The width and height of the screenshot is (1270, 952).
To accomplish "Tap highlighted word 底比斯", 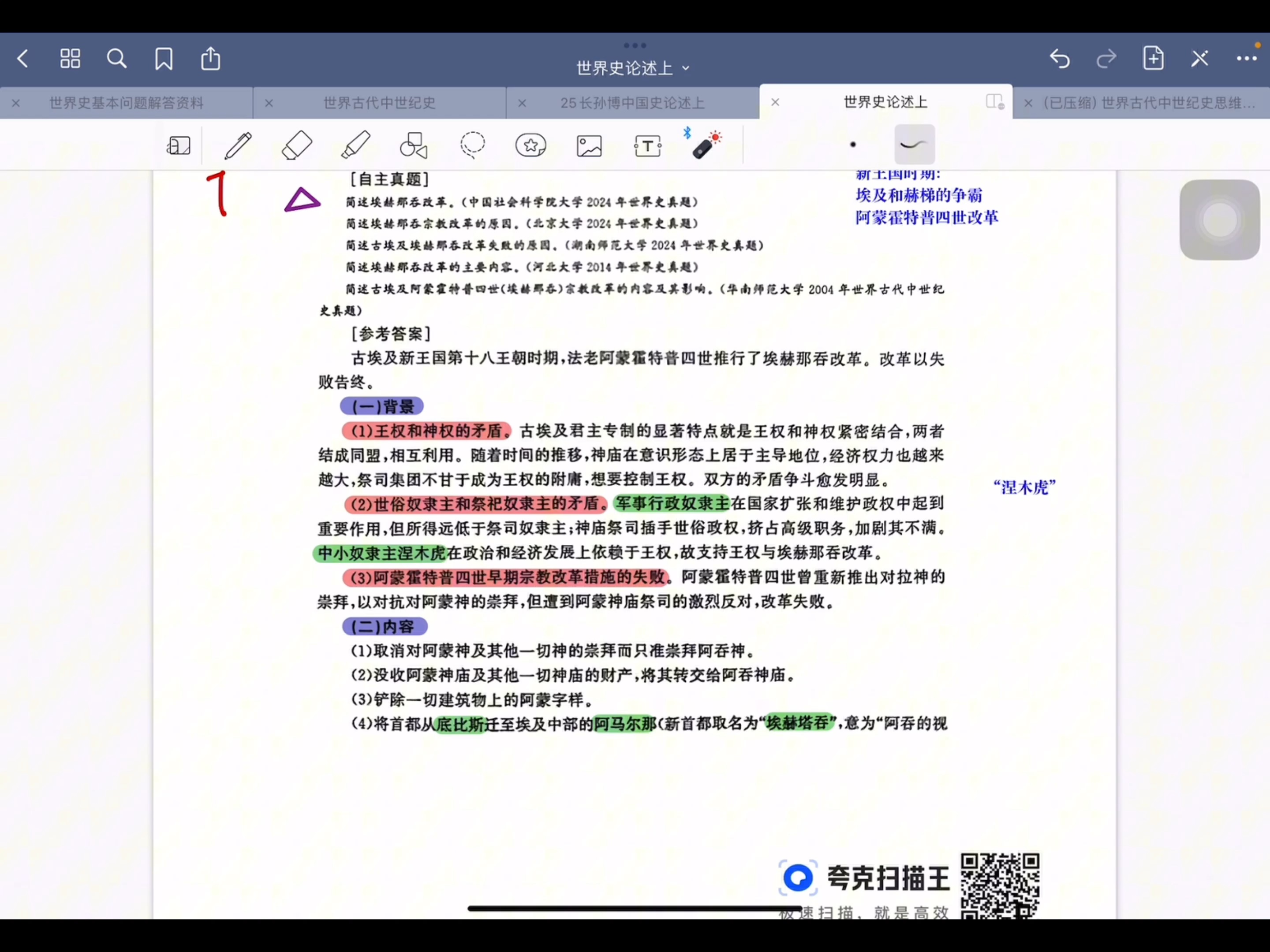I will pos(461,724).
